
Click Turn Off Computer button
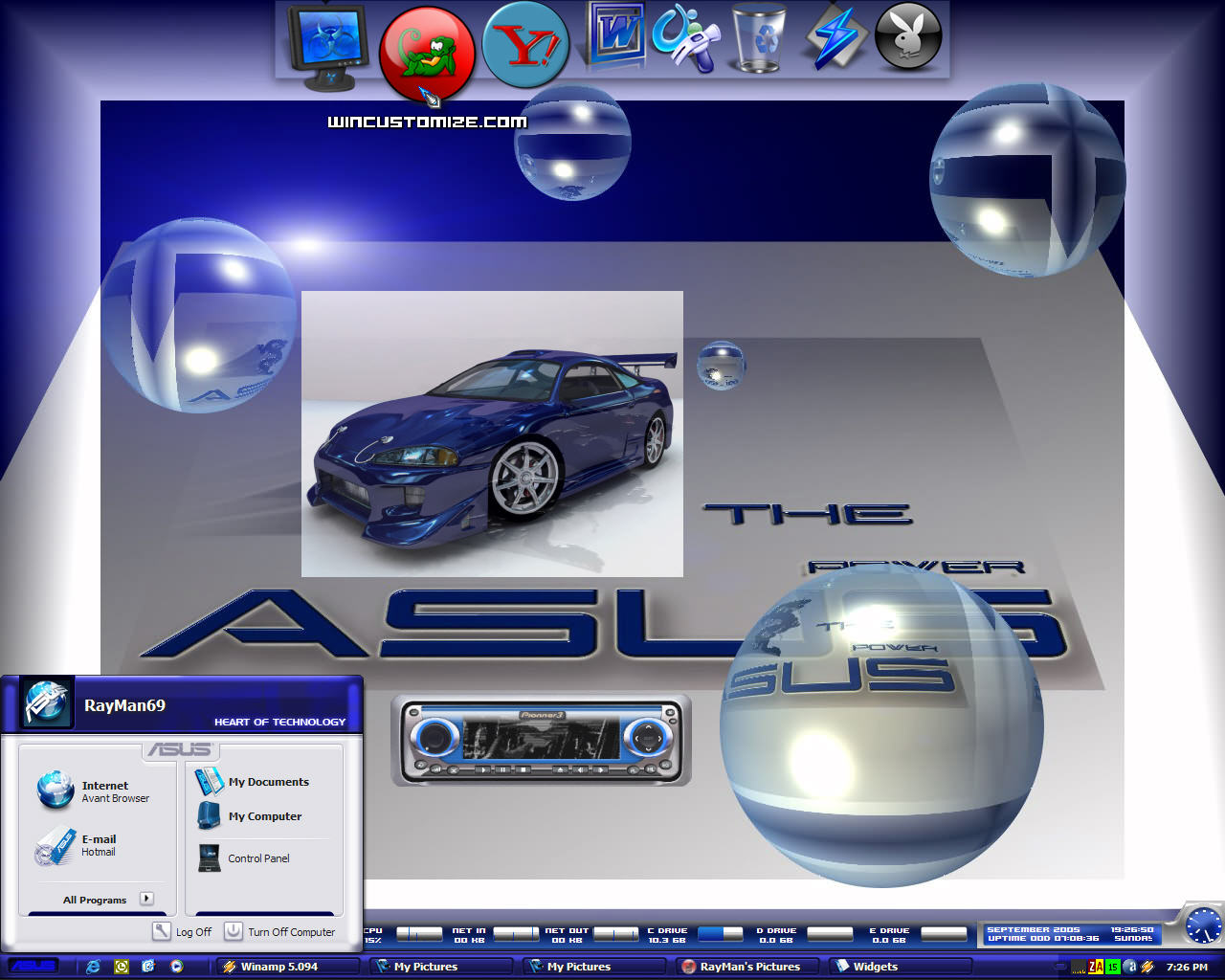(x=279, y=931)
